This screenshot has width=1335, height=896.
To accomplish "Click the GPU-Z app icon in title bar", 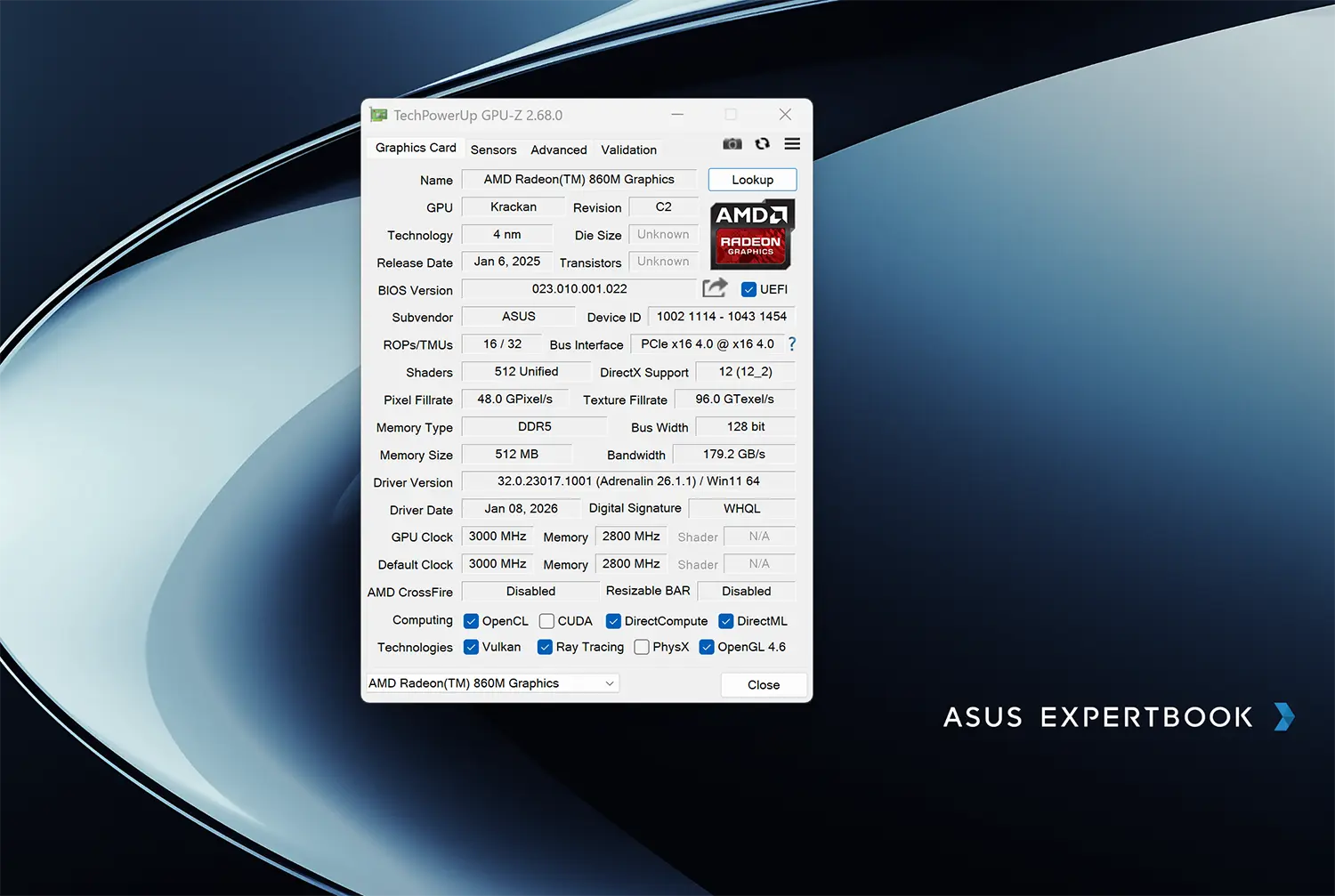I will [x=379, y=115].
